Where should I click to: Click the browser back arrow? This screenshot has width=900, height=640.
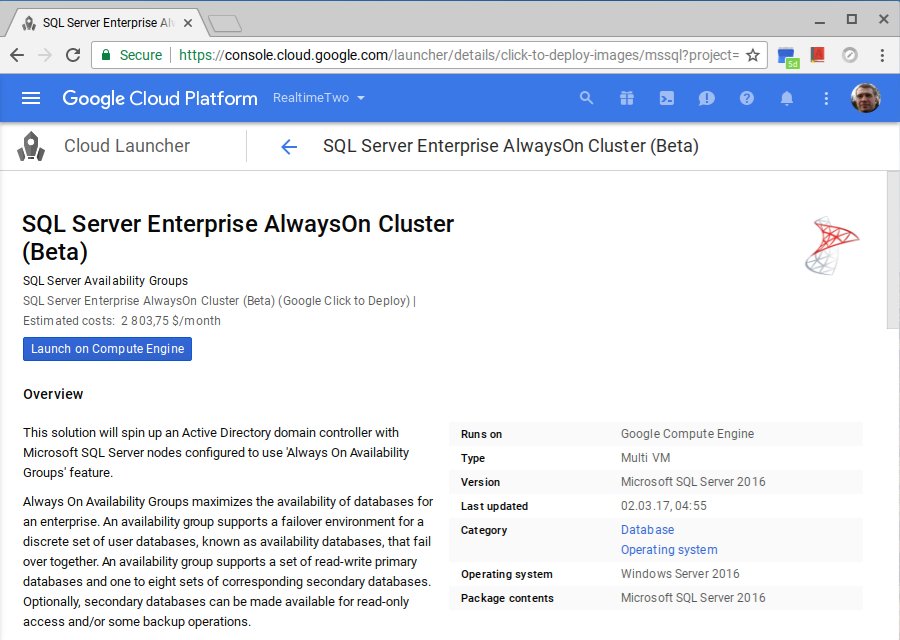[x=17, y=55]
